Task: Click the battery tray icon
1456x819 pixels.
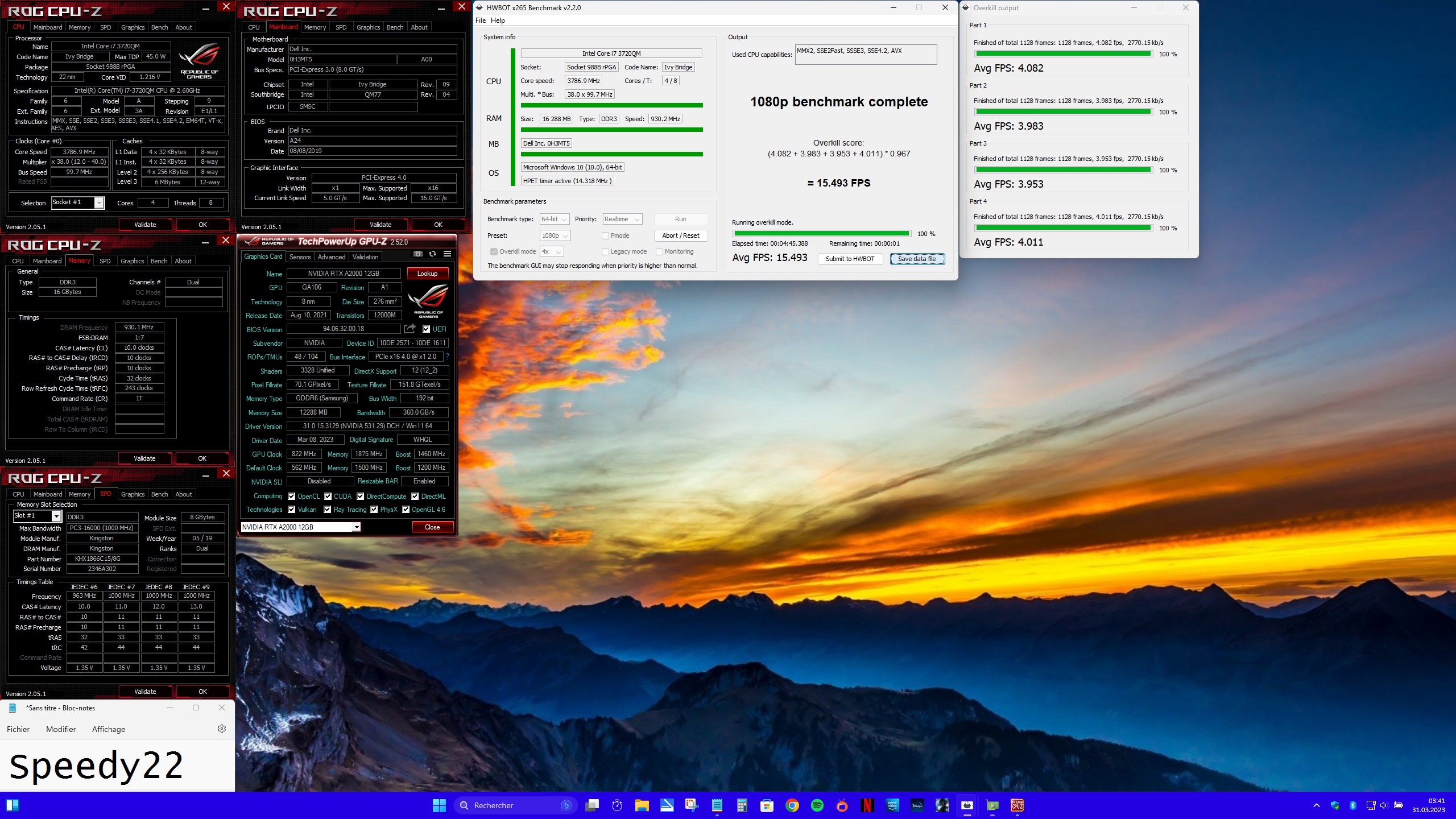Action: (1399, 805)
